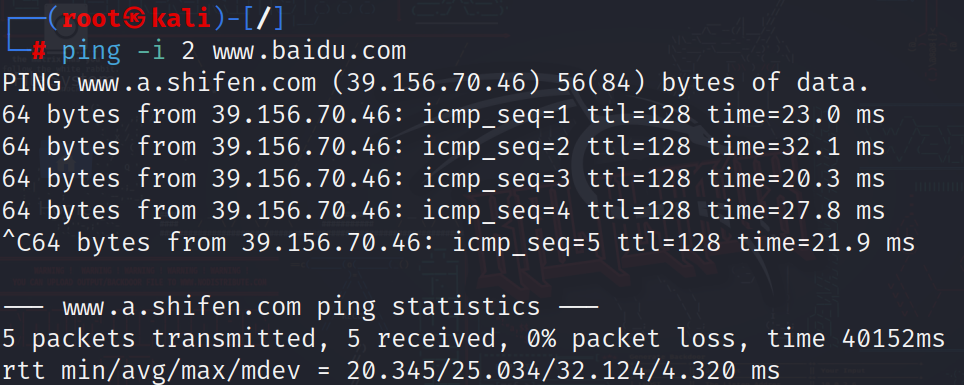Click the time=21.9 ms value
The height and width of the screenshot is (385, 964).
point(826,242)
